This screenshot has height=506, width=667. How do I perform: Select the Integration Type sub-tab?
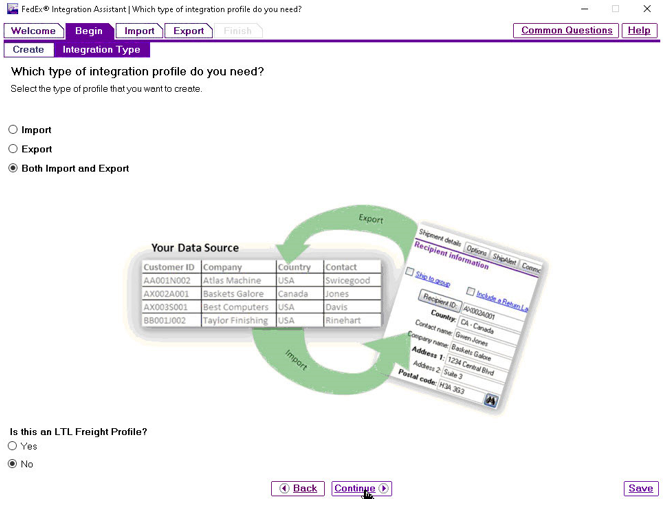[101, 49]
